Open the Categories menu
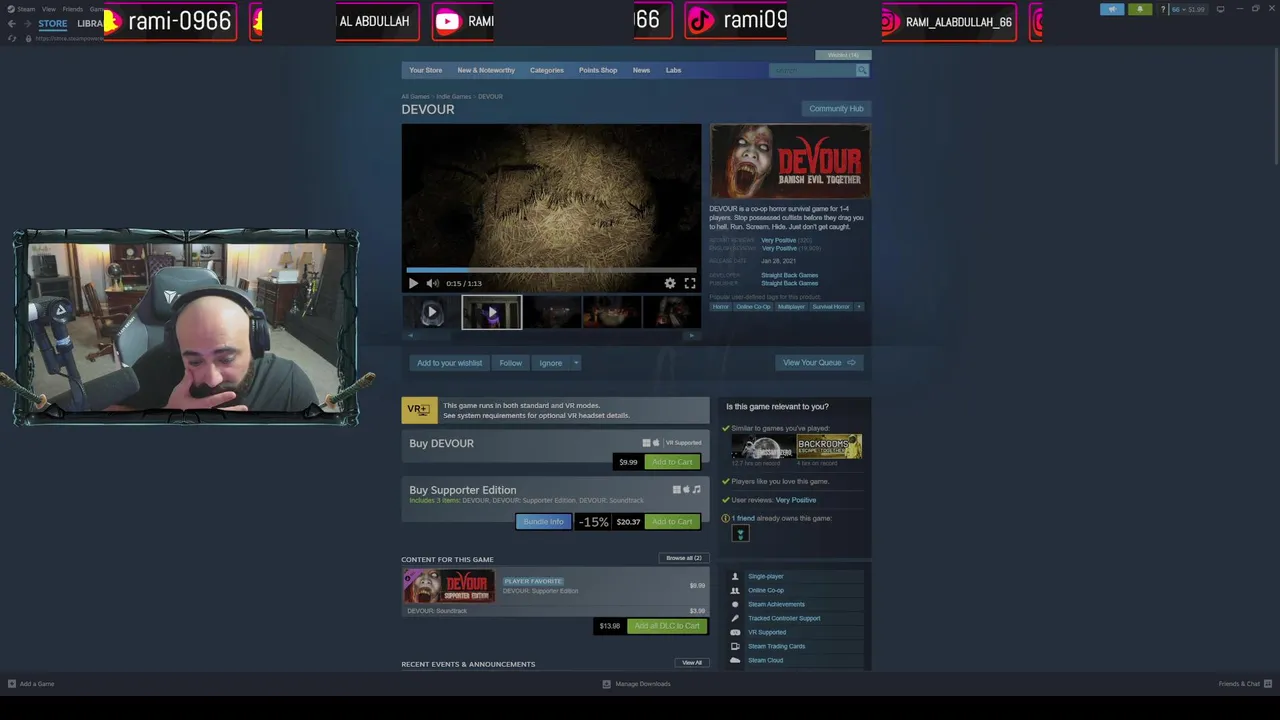This screenshot has width=1280, height=720. [546, 70]
